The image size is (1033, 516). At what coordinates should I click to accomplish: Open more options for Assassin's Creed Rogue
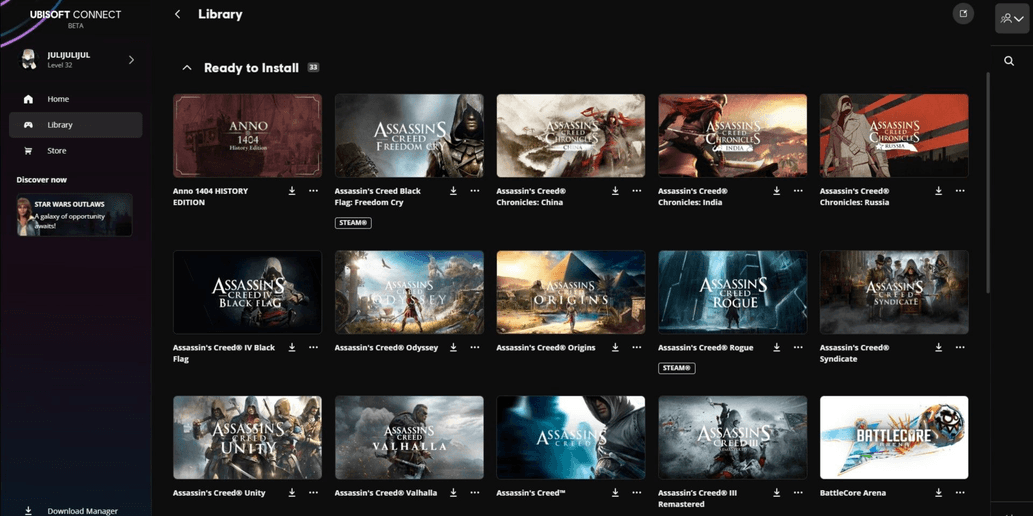click(798, 347)
